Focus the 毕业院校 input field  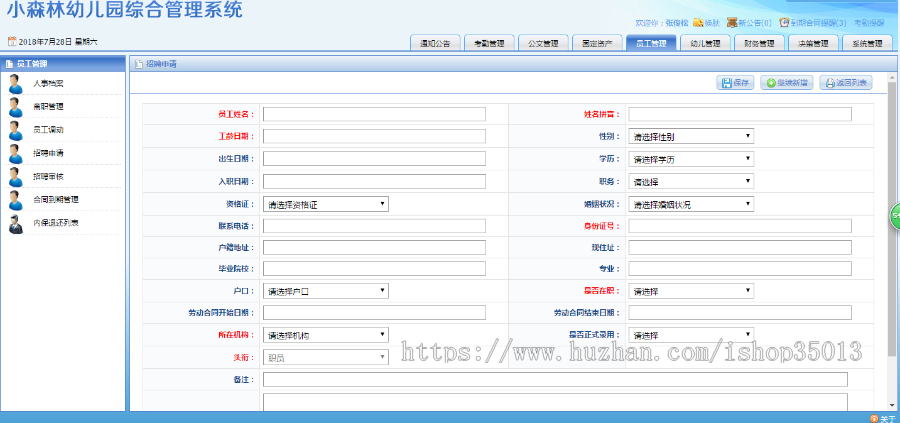coord(374,269)
